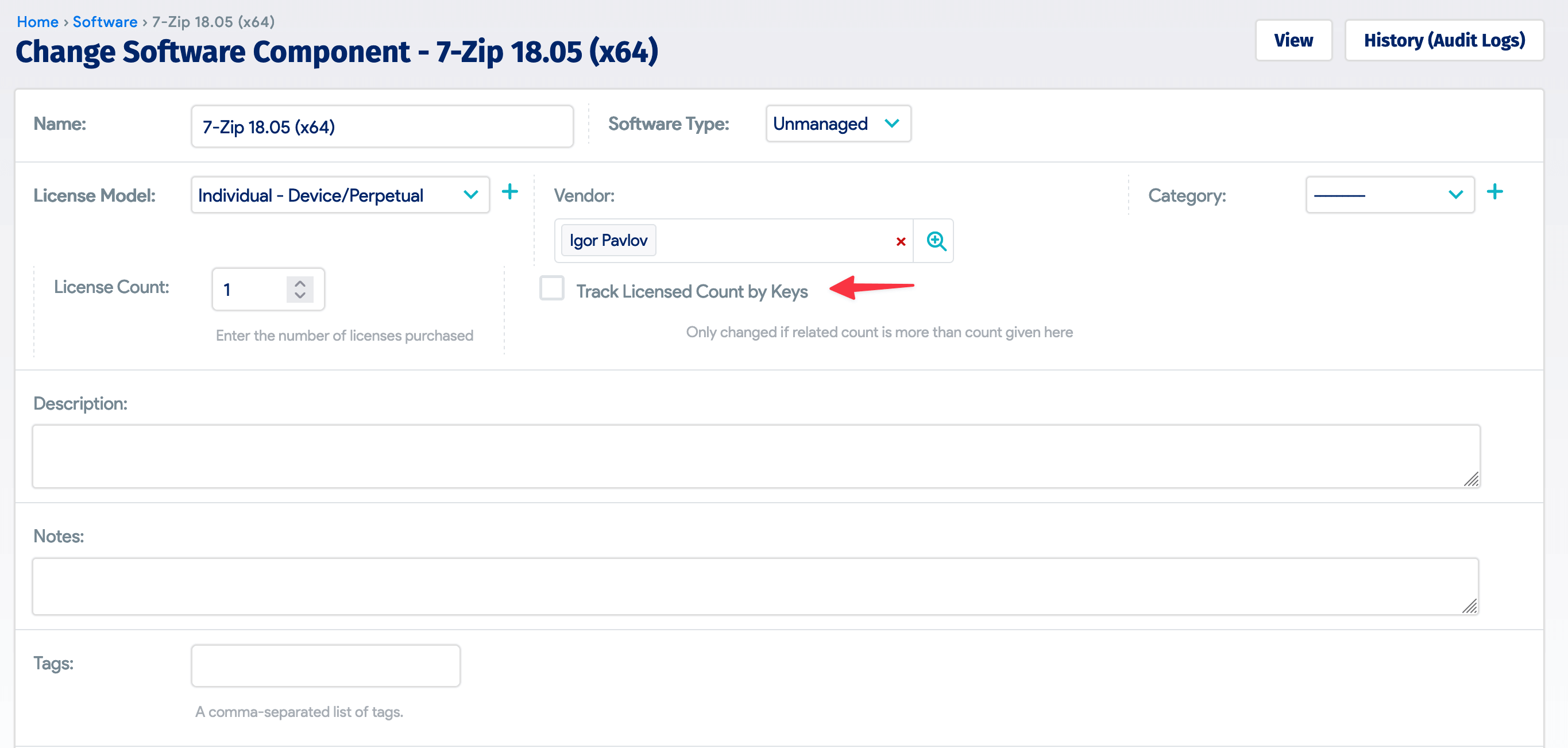
Task: Select the Igor Pavlov vendor chip
Action: [x=607, y=240]
